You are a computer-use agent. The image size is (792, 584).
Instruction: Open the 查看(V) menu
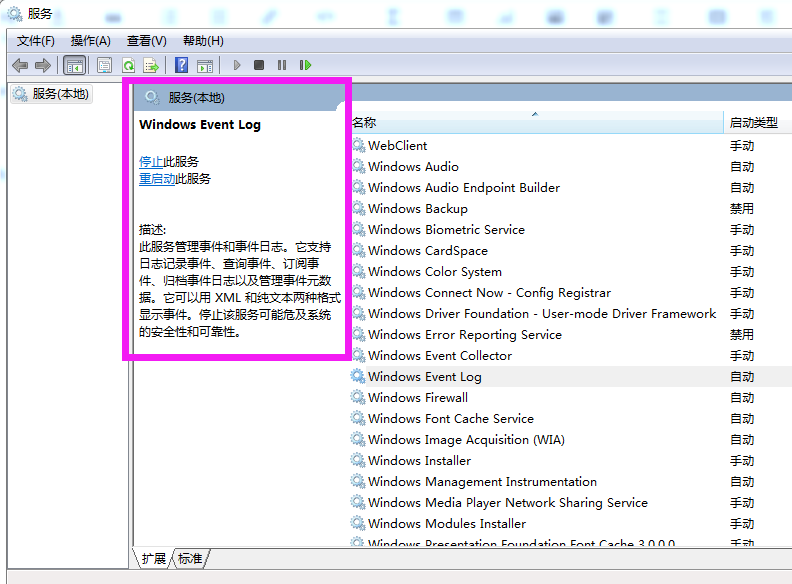point(146,41)
